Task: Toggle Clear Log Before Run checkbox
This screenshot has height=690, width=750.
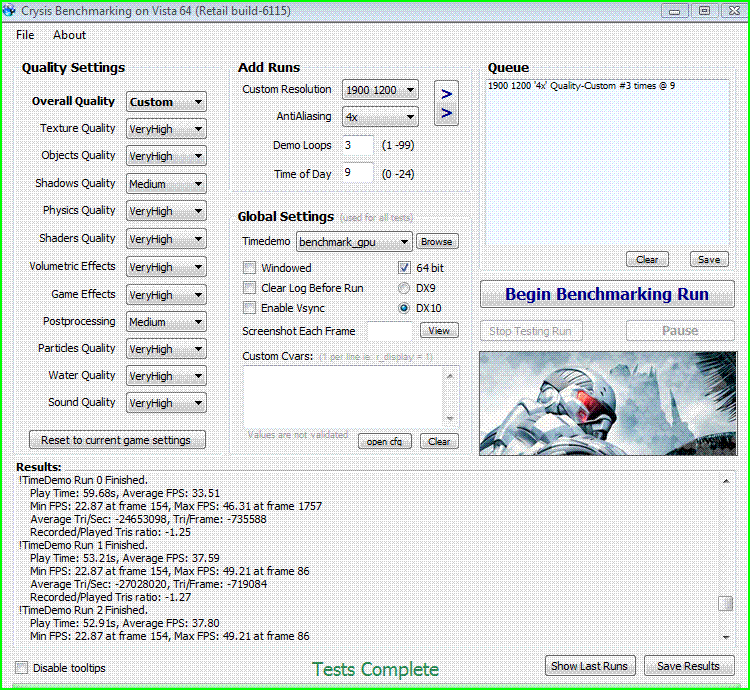Action: coord(249,287)
